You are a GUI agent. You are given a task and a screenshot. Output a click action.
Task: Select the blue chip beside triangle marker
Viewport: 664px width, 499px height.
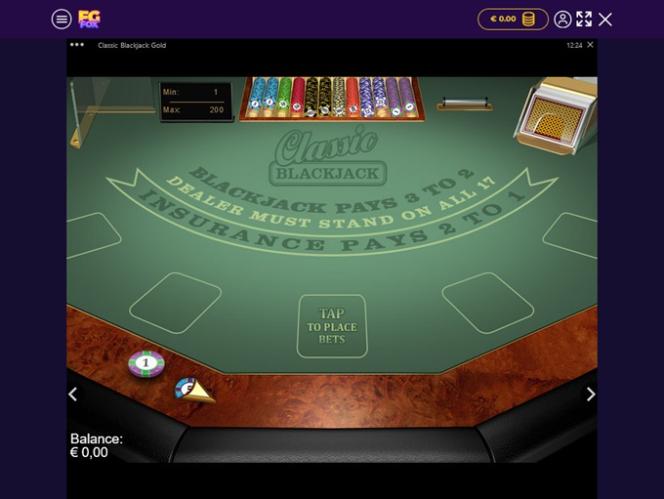pos(185,388)
